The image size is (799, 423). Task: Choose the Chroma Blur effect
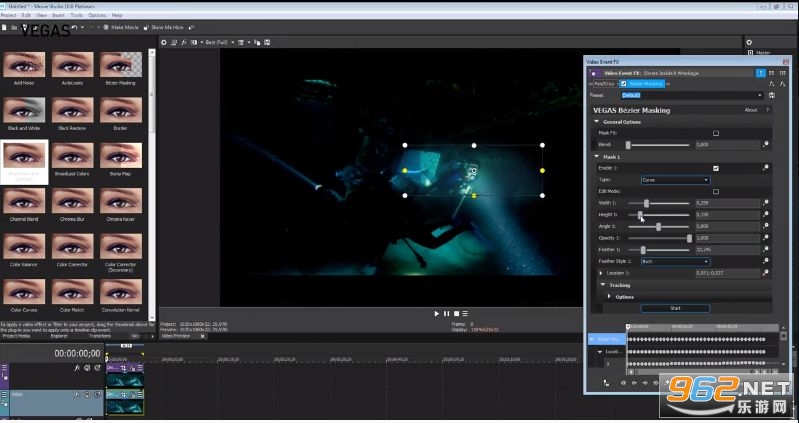click(x=72, y=201)
